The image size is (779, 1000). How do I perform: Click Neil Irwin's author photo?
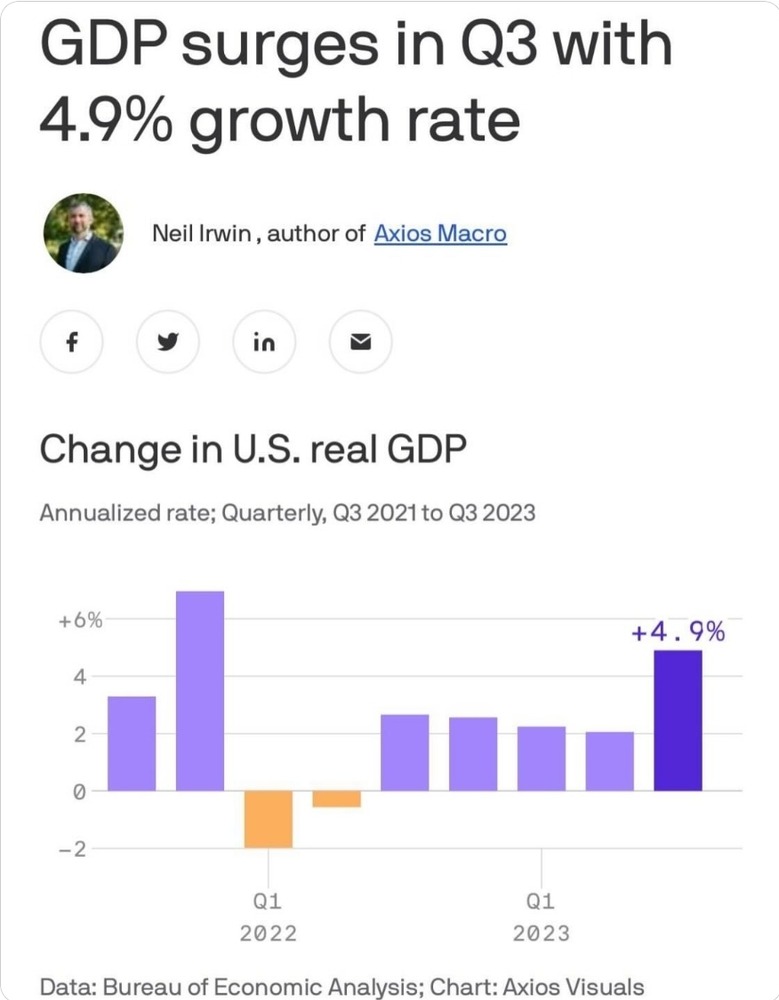[83, 234]
